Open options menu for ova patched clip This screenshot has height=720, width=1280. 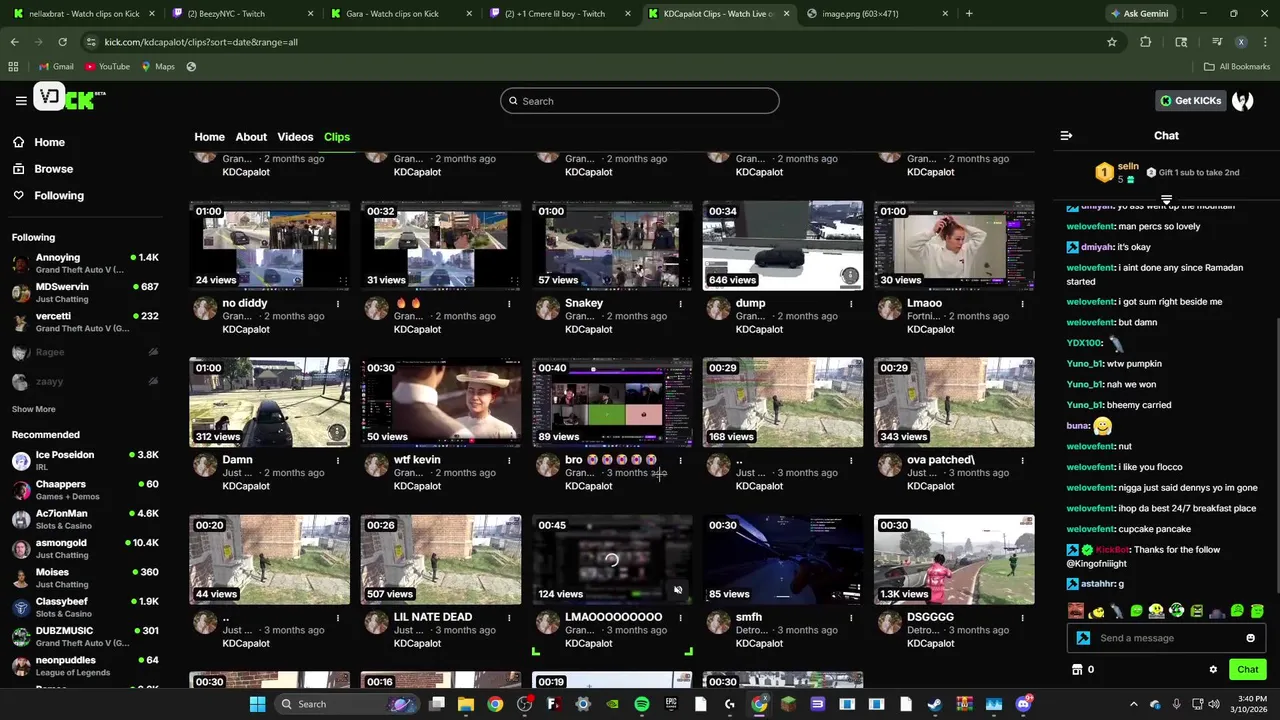coord(1023,460)
